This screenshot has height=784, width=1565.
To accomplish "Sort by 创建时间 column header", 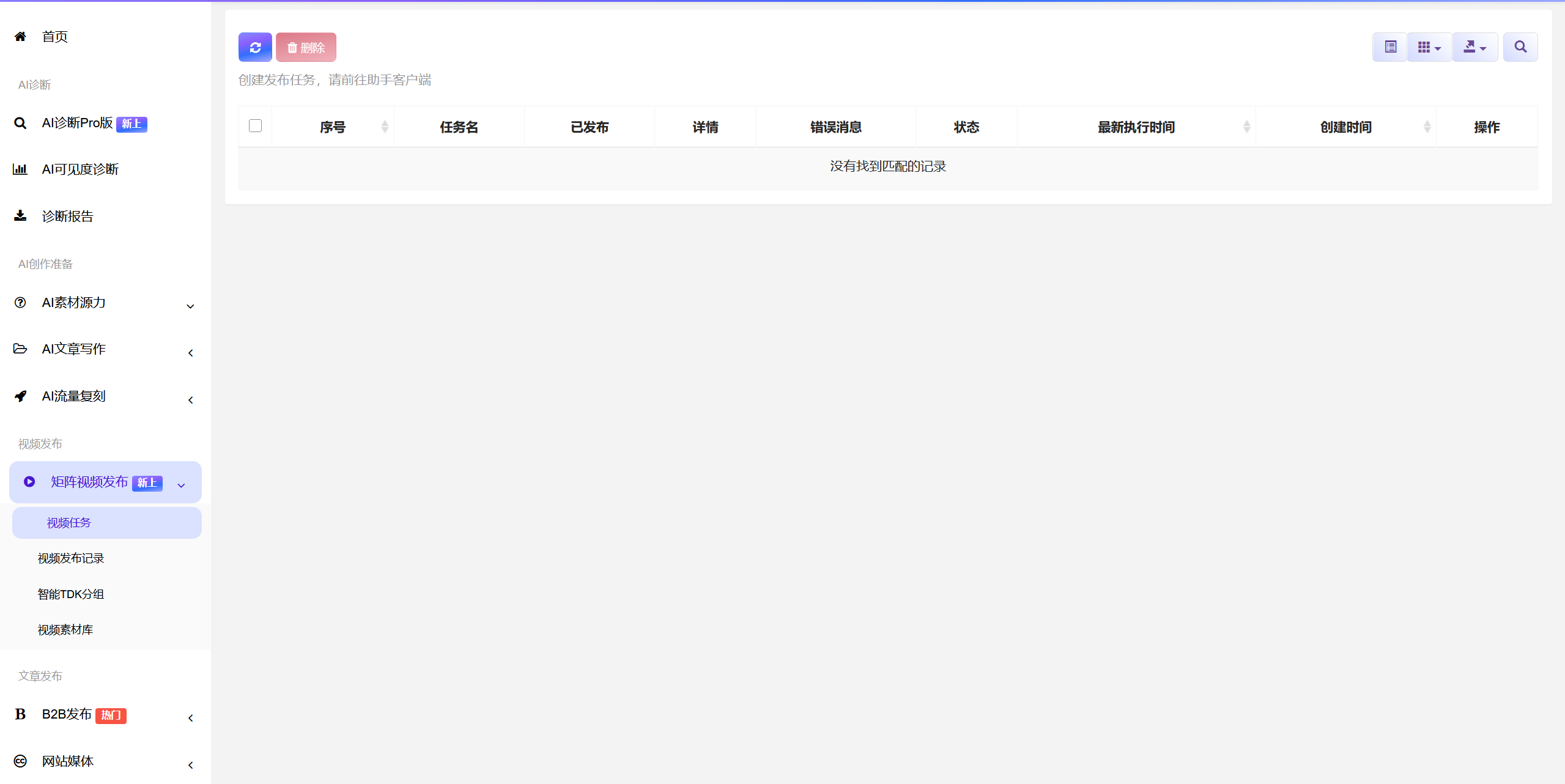I will (x=1346, y=127).
